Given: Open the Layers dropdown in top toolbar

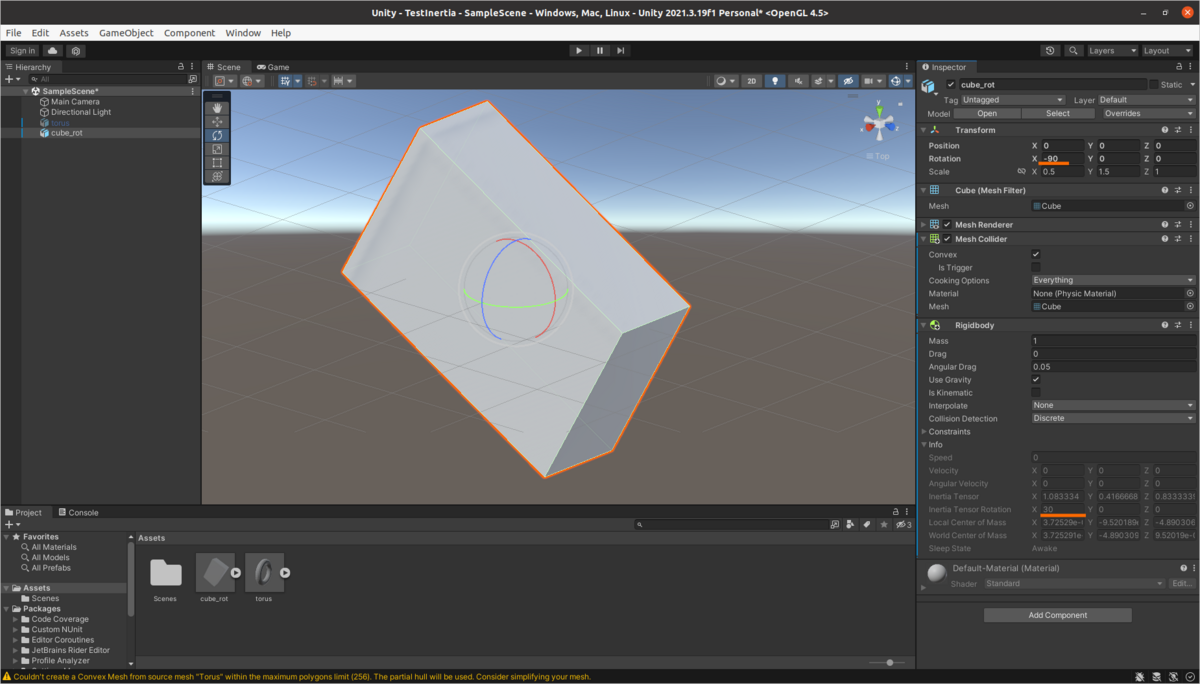Looking at the screenshot, I should [1113, 50].
